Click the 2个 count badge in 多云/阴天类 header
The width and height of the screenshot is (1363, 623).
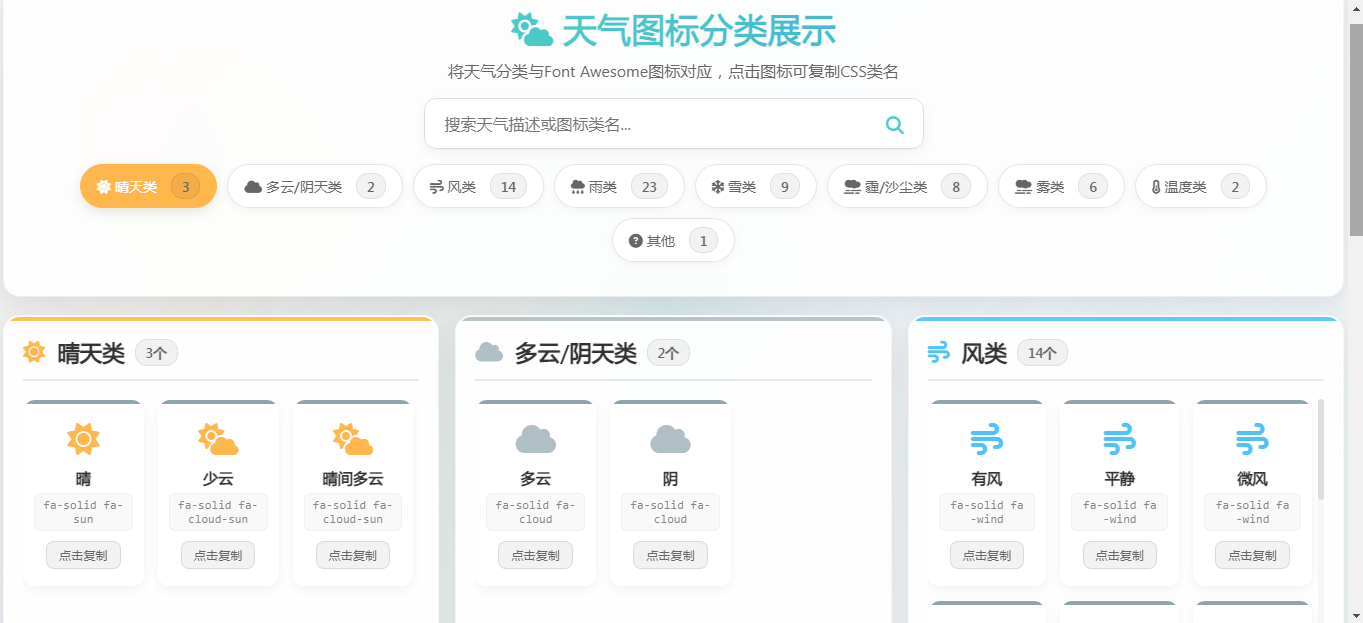[x=668, y=353]
